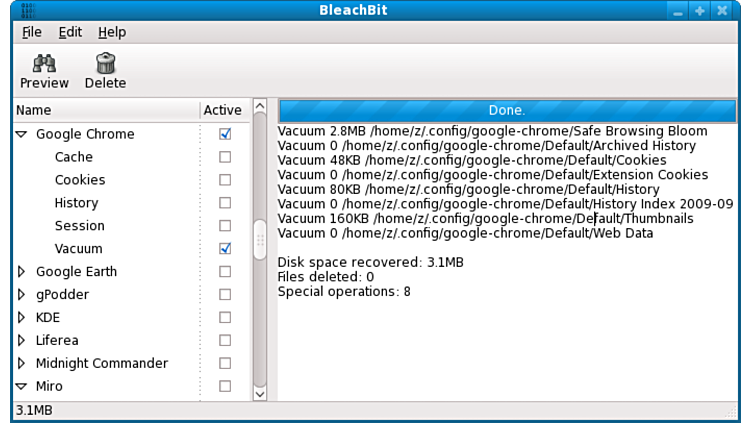The width and height of the screenshot is (752, 423).
Task: Click the window menu icon in title bar
Action: 14,10
